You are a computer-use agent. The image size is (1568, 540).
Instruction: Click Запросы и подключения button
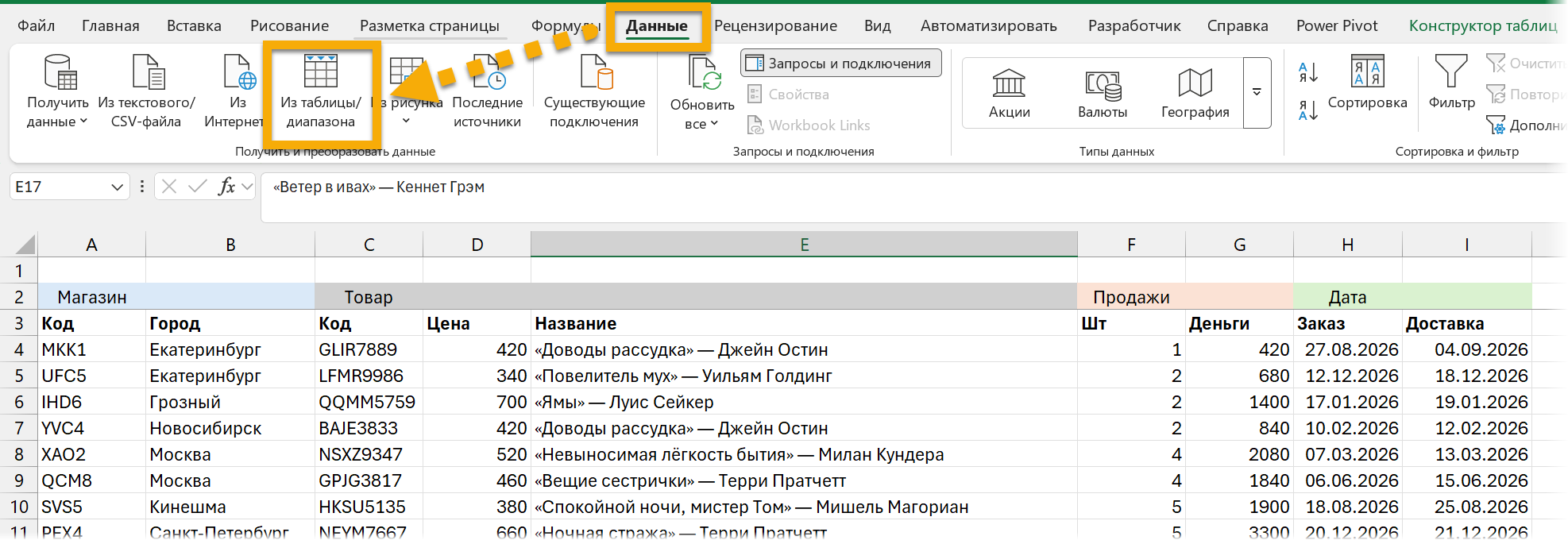(840, 64)
